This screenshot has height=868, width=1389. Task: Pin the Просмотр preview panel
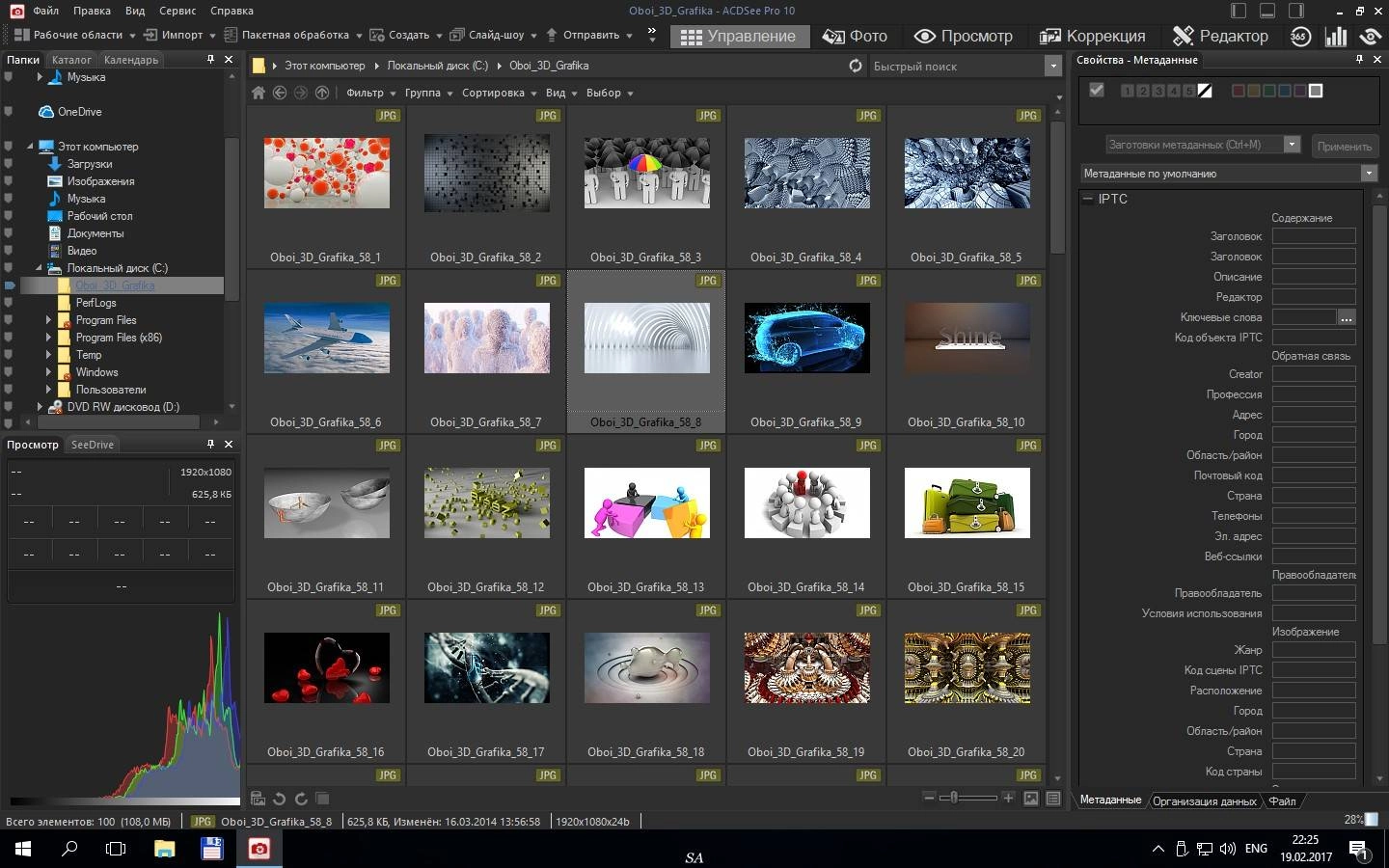coord(210,444)
